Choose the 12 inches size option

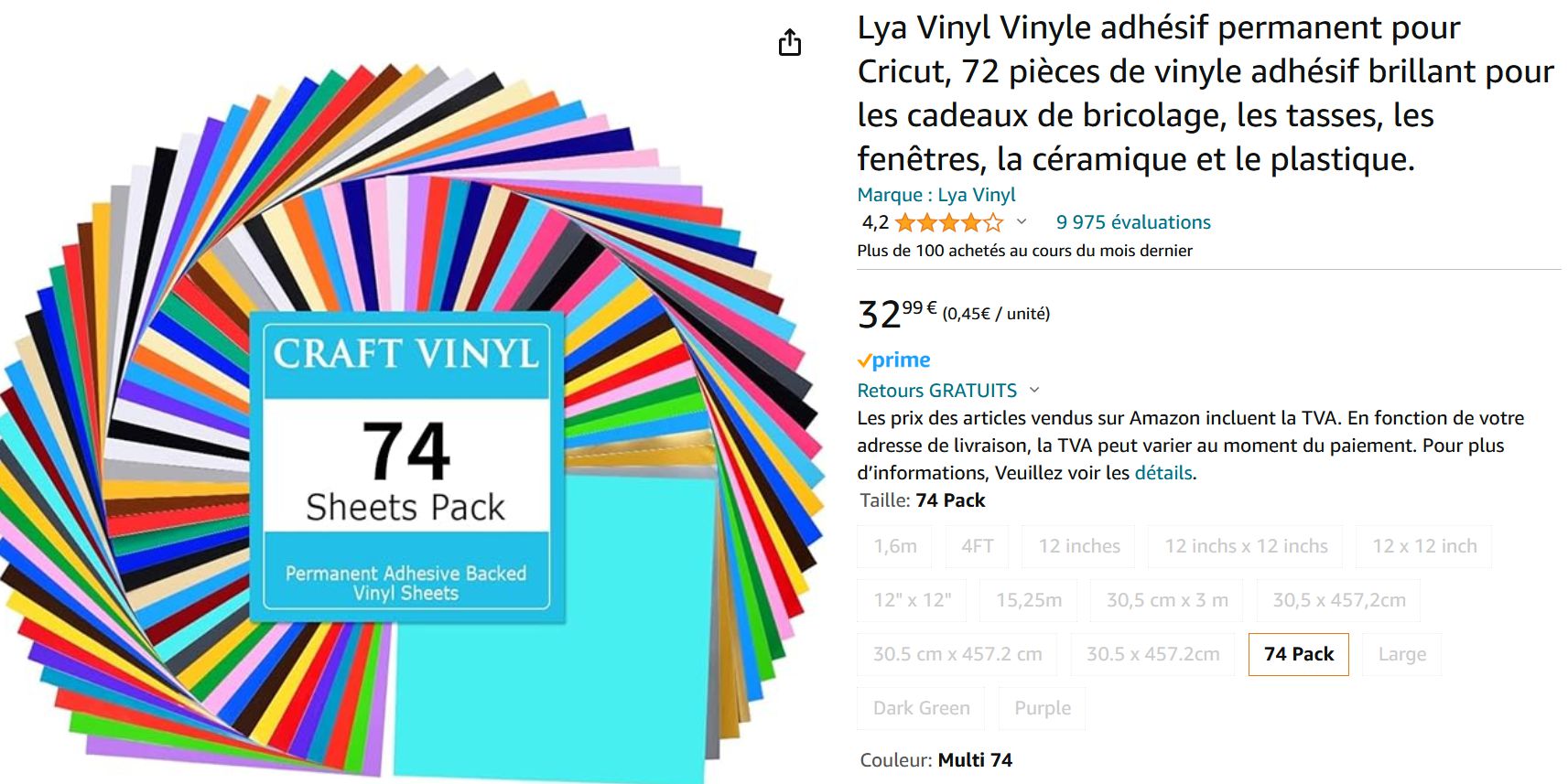tap(1079, 546)
